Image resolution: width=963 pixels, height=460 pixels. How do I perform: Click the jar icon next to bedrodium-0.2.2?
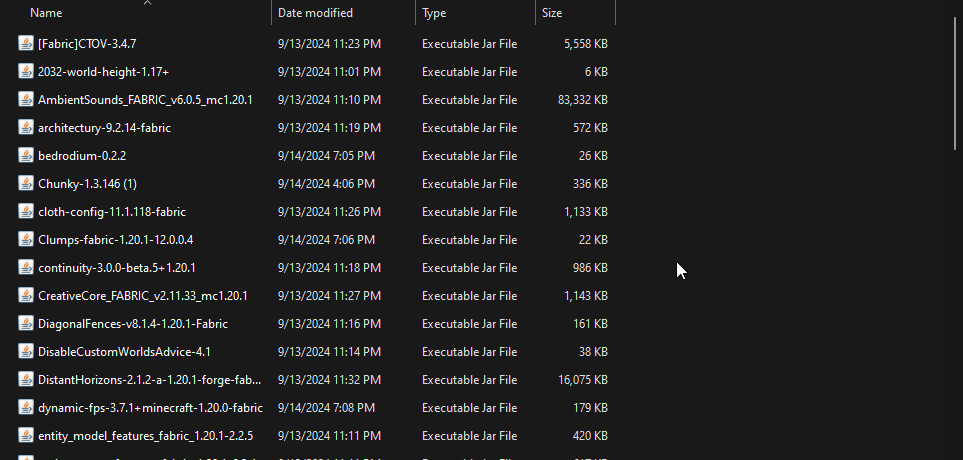point(26,156)
